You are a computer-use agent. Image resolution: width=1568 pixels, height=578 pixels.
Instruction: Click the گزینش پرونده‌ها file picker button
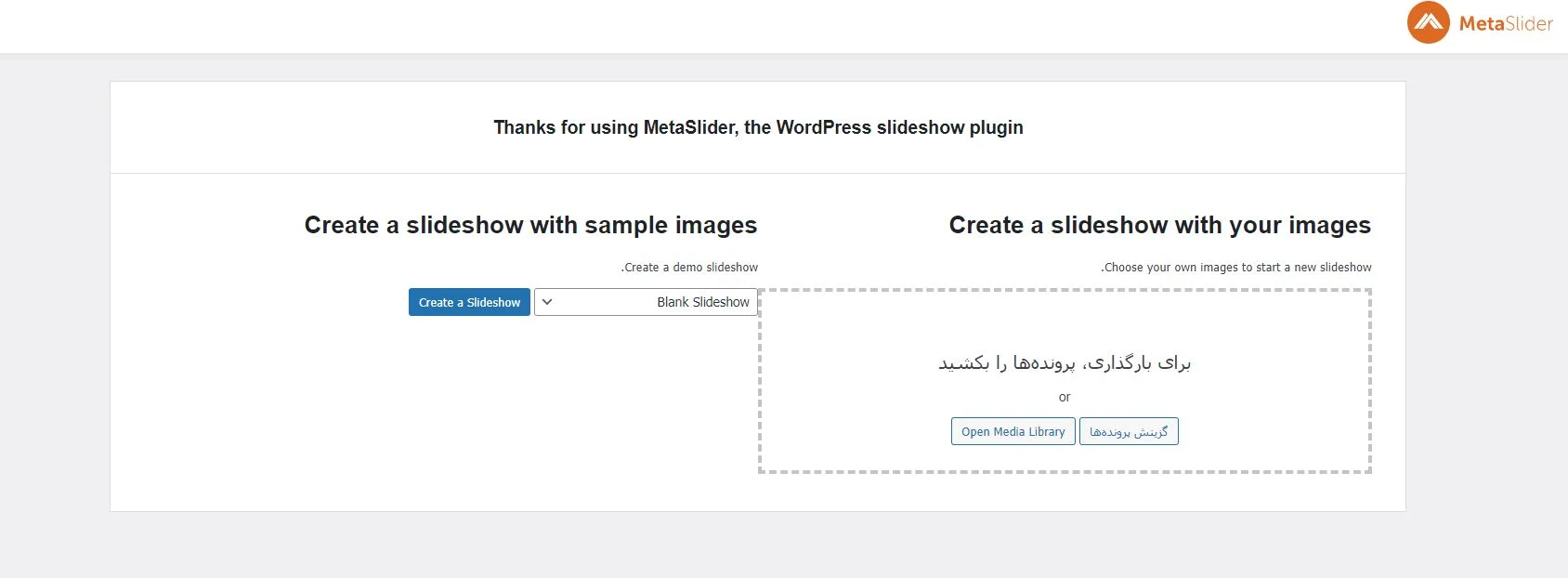[x=1129, y=430]
